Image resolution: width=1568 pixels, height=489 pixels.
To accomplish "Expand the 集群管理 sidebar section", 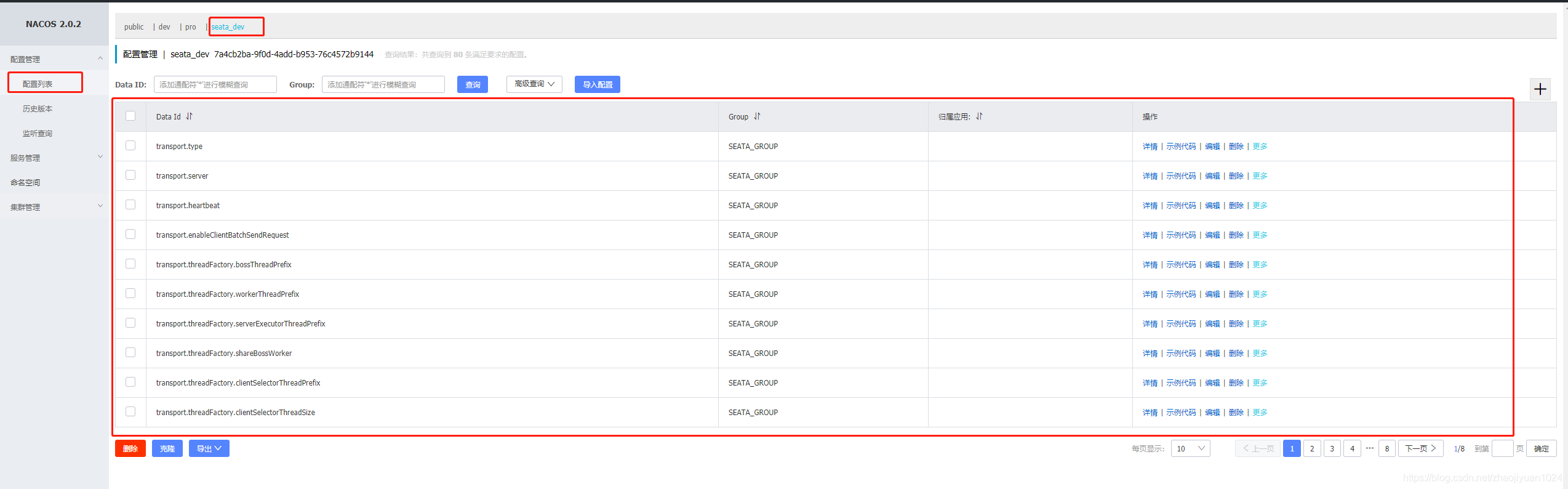I will pos(100,206).
